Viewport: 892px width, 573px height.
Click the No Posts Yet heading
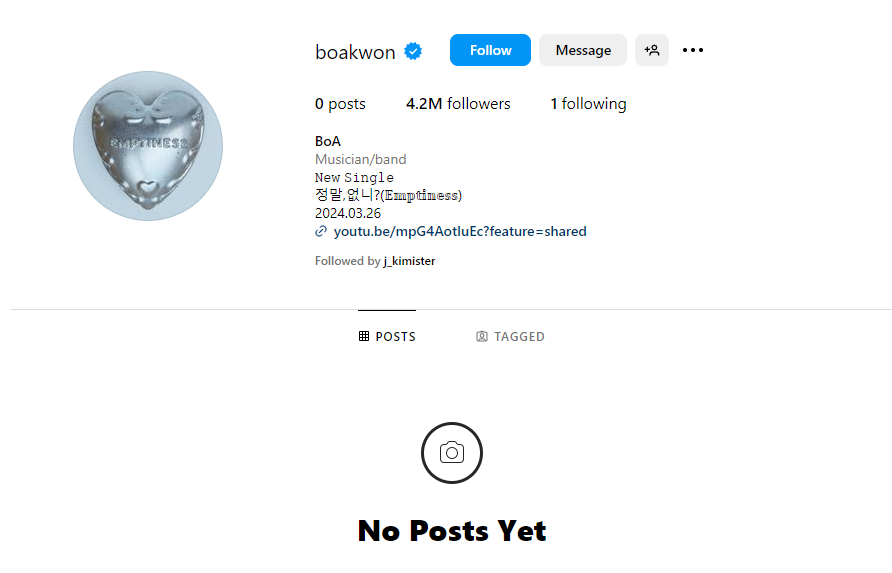point(452,531)
